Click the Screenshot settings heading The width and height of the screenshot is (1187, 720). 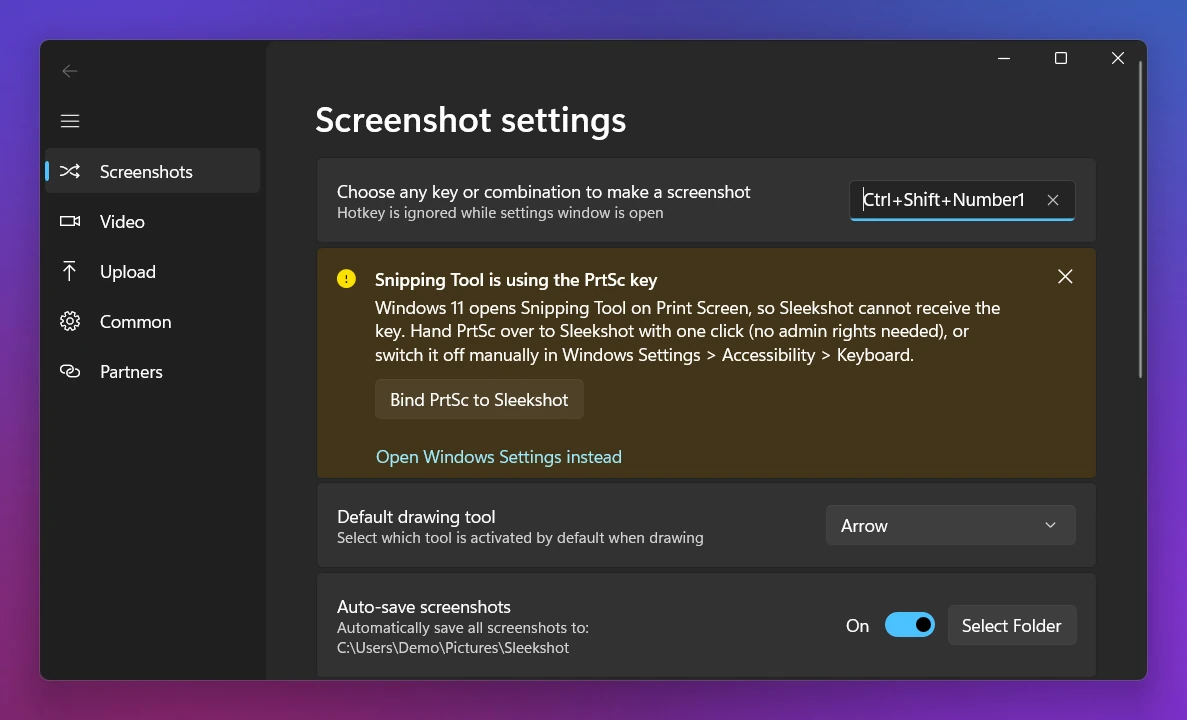tap(471, 120)
